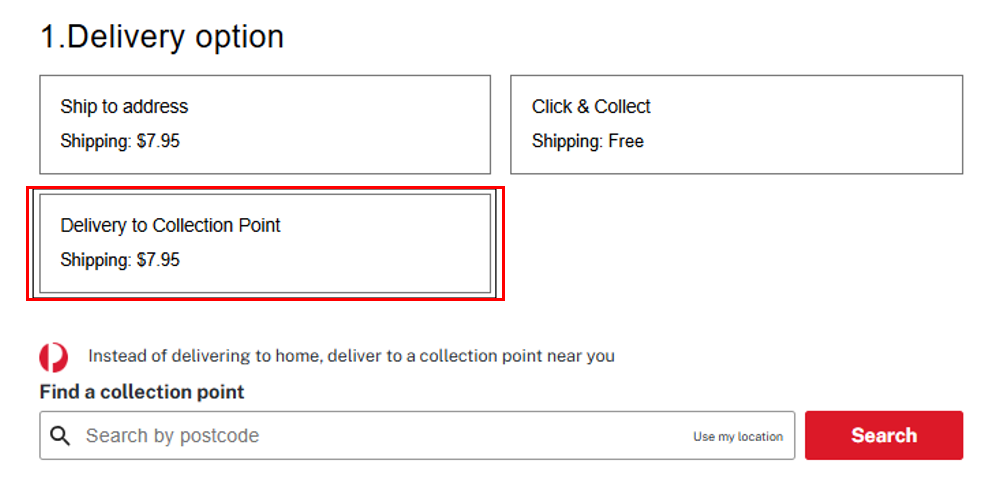Click the "1.Delivery option" heading
The image size is (1002, 487).
click(x=162, y=37)
